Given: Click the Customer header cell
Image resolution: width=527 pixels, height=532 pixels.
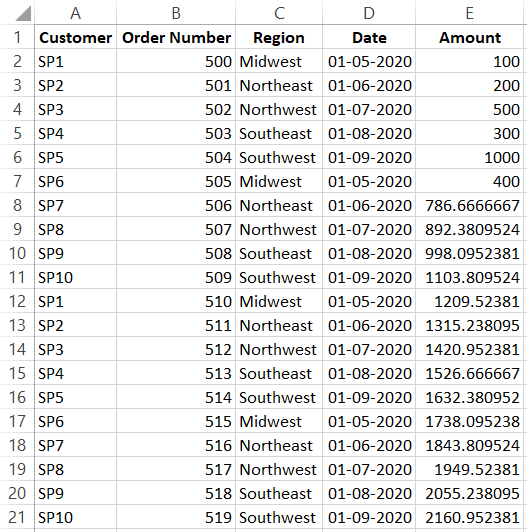Looking at the screenshot, I should [x=75, y=37].
